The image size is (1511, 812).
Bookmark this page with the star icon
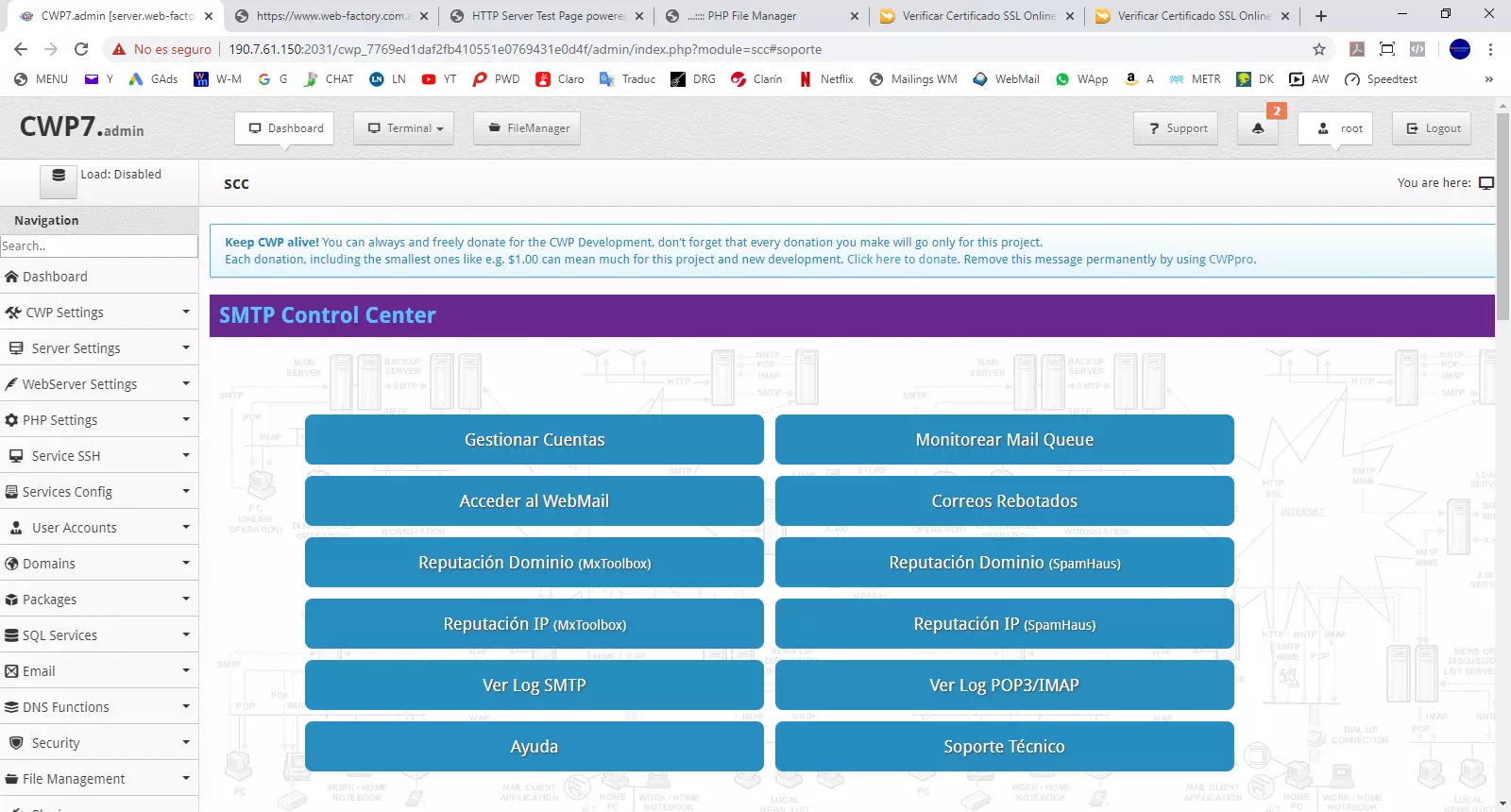1318,49
